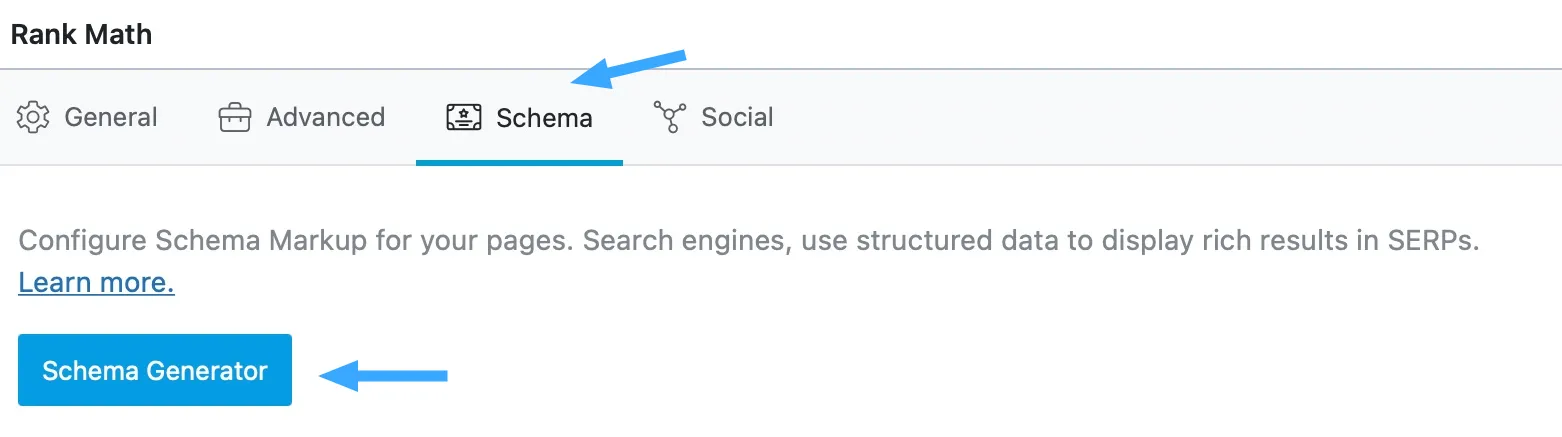
Task: Switch to the General tab label
Action: click(111, 117)
